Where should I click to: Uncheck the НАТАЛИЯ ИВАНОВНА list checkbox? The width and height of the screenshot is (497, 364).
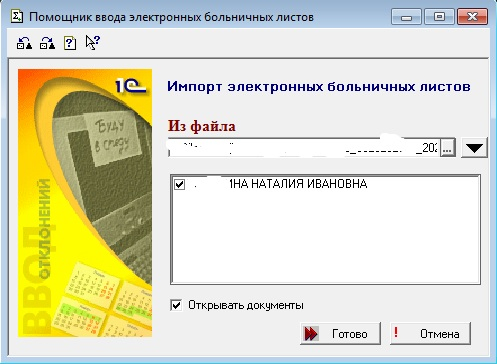click(179, 184)
